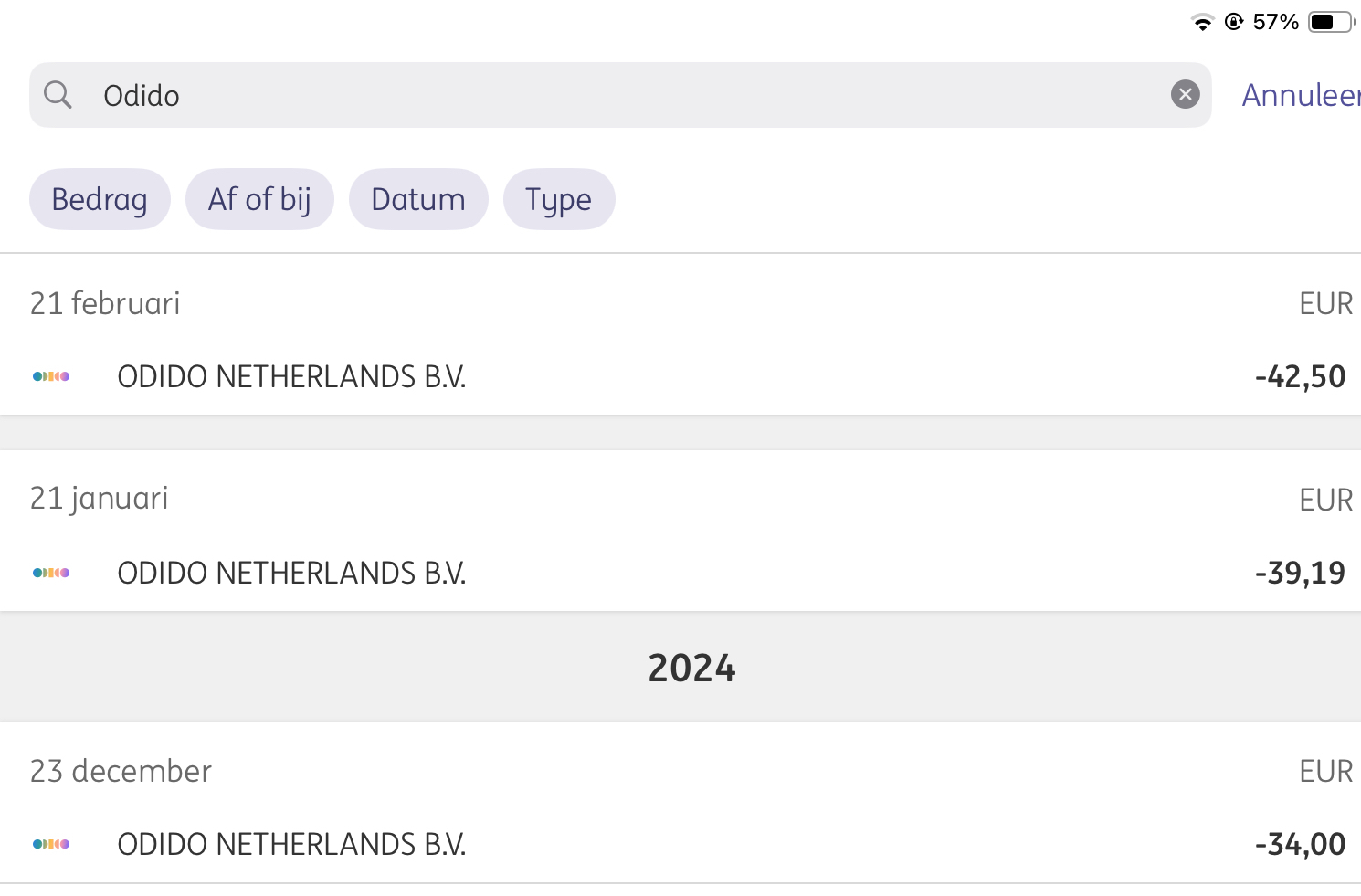Tap the search magnifier icon
The height and width of the screenshot is (896, 1361).
(58, 94)
